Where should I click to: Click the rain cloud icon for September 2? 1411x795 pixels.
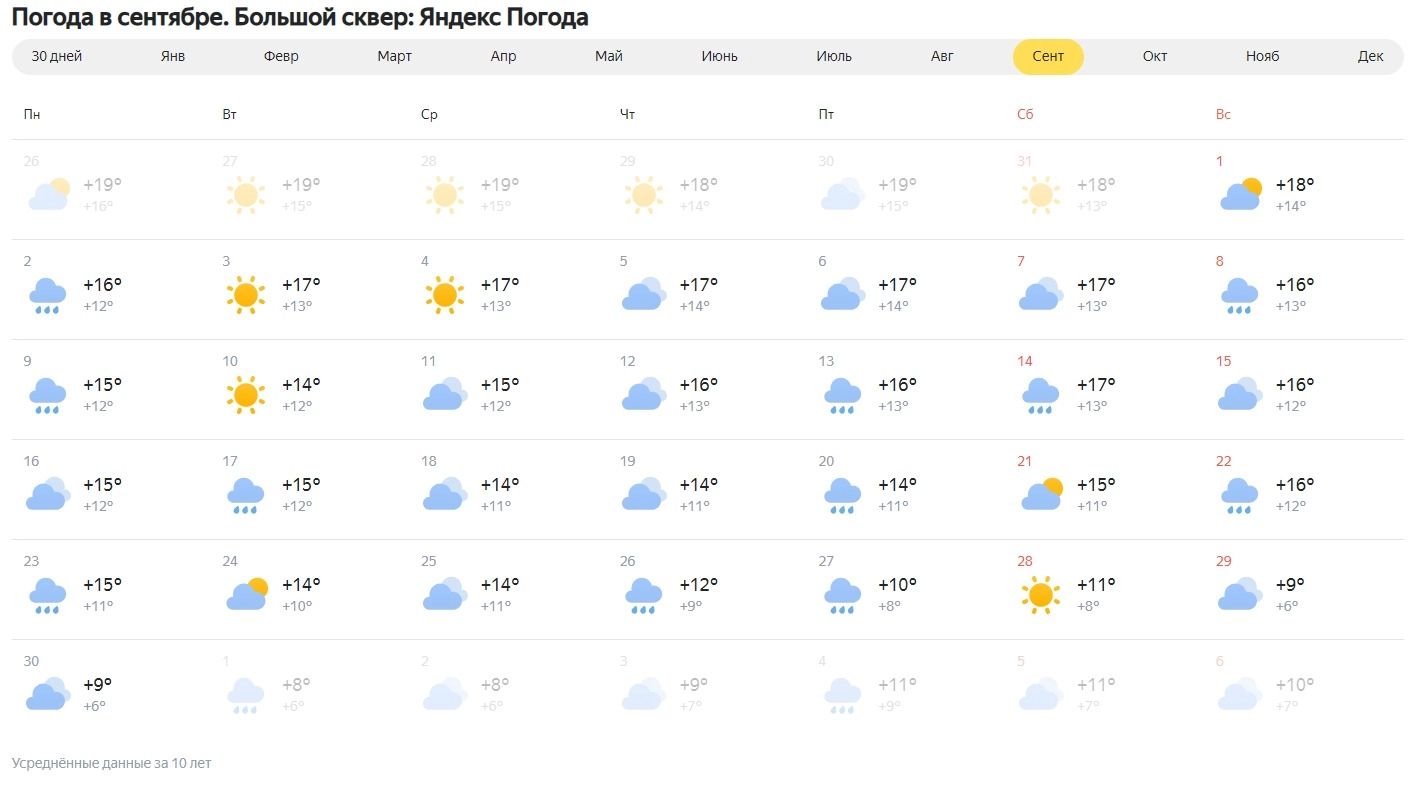click(47, 295)
